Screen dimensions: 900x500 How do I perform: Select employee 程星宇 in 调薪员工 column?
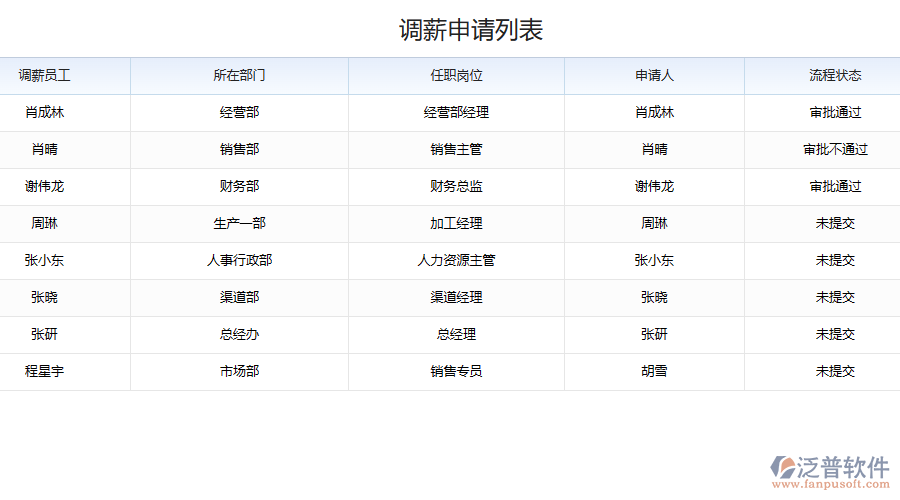44,371
